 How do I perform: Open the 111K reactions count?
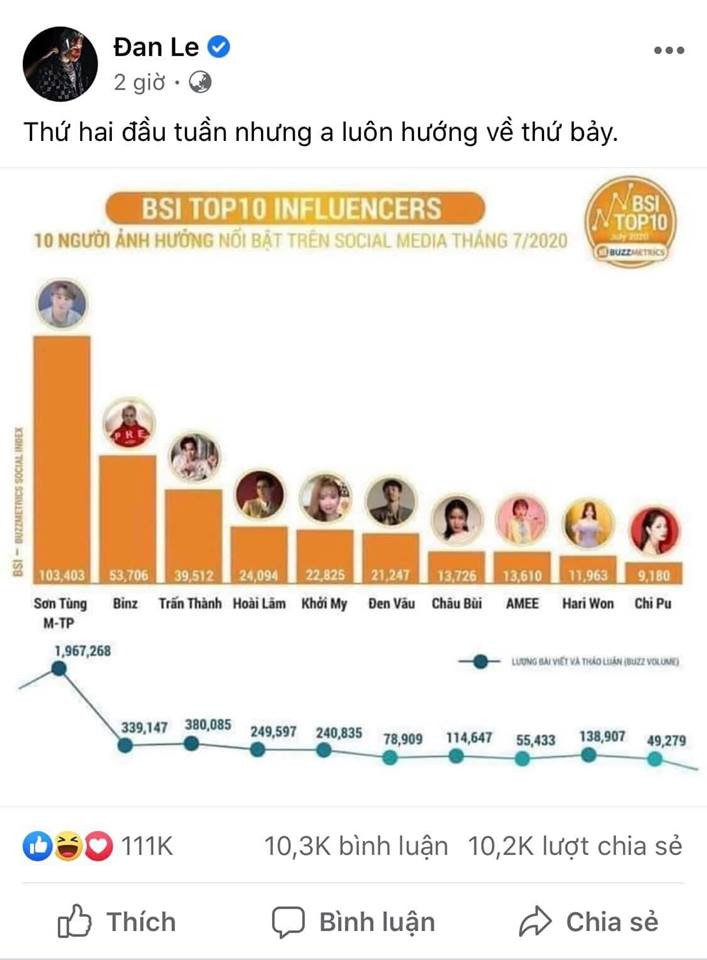coord(146,846)
